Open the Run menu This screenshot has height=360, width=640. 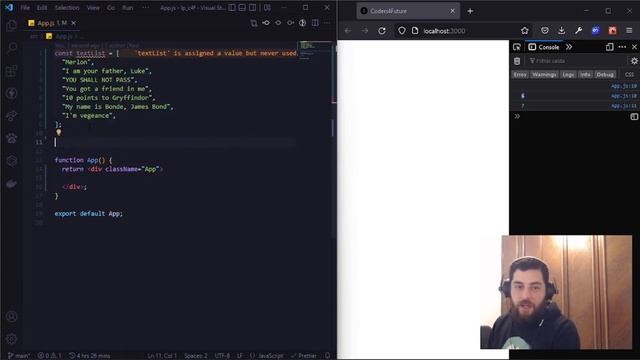pos(127,8)
